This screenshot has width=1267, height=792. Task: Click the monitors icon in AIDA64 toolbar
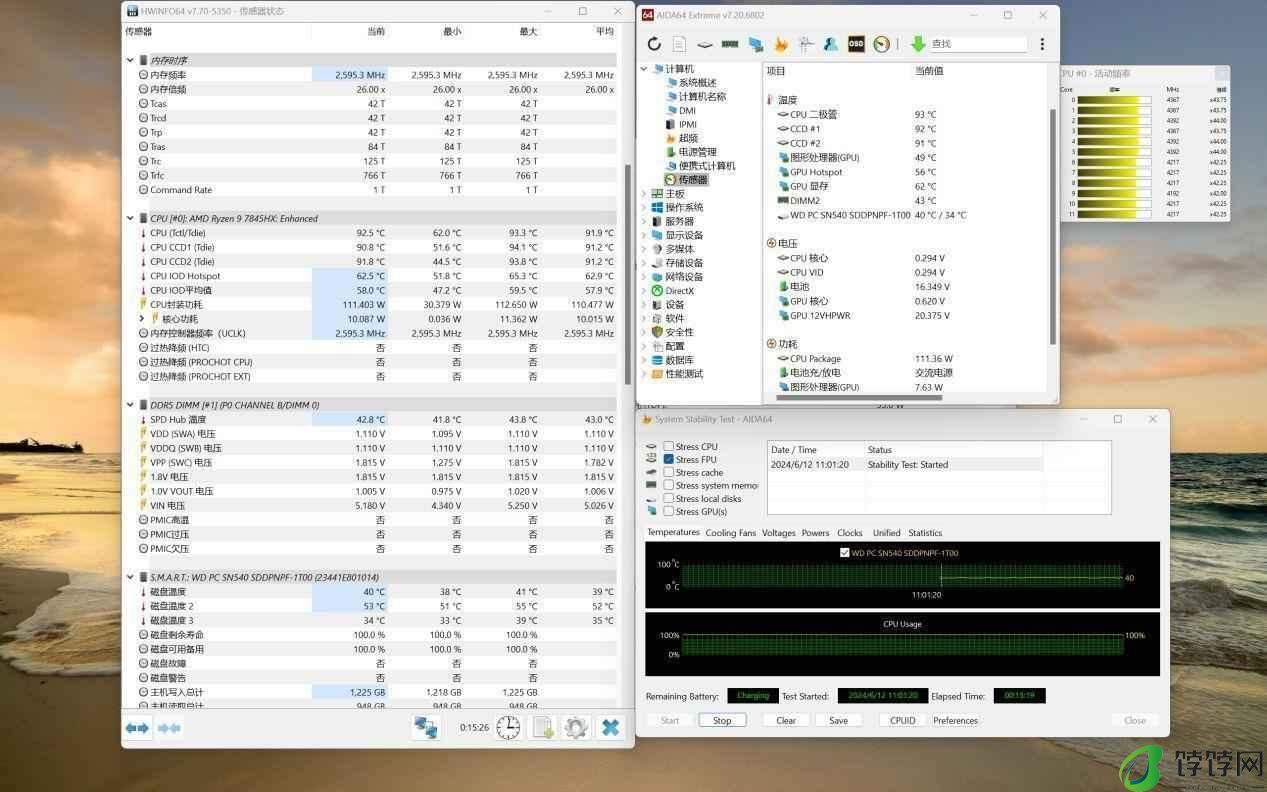756,44
